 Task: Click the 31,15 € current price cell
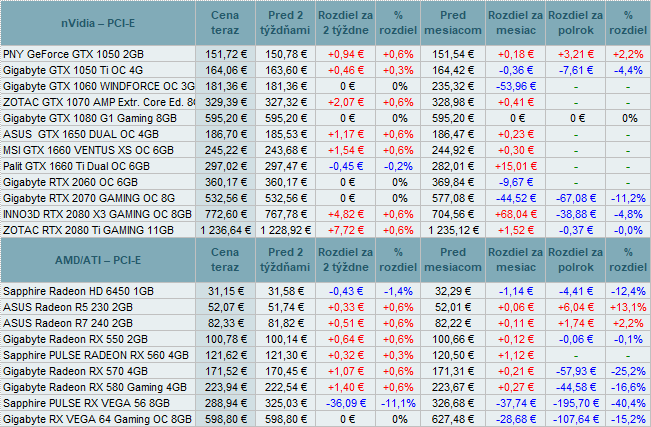226,291
